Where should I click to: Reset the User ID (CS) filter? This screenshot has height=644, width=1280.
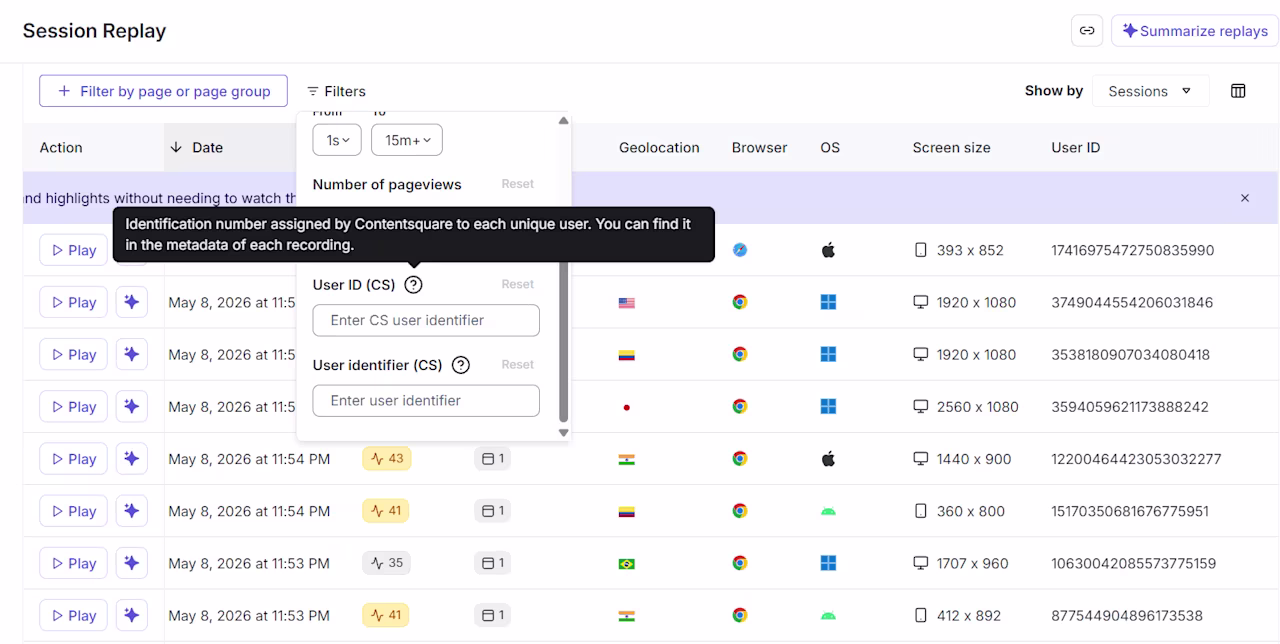[518, 284]
